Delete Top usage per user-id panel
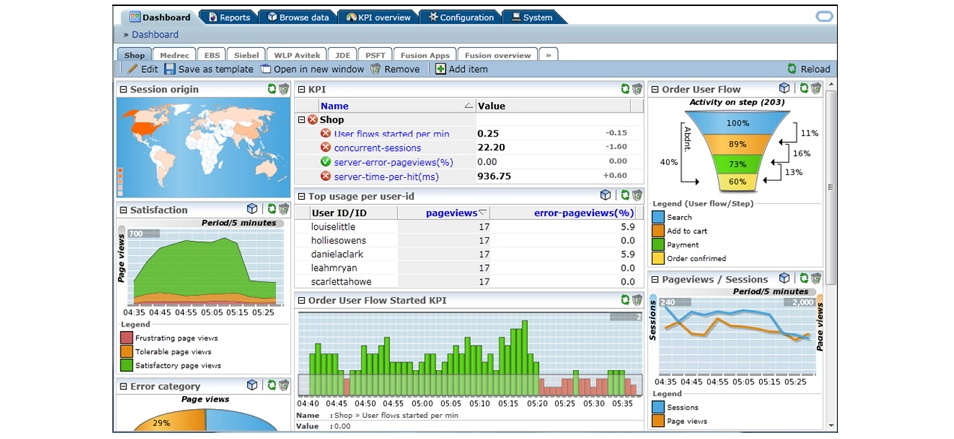Image resolution: width=954 pixels, height=439 pixels. (x=636, y=195)
